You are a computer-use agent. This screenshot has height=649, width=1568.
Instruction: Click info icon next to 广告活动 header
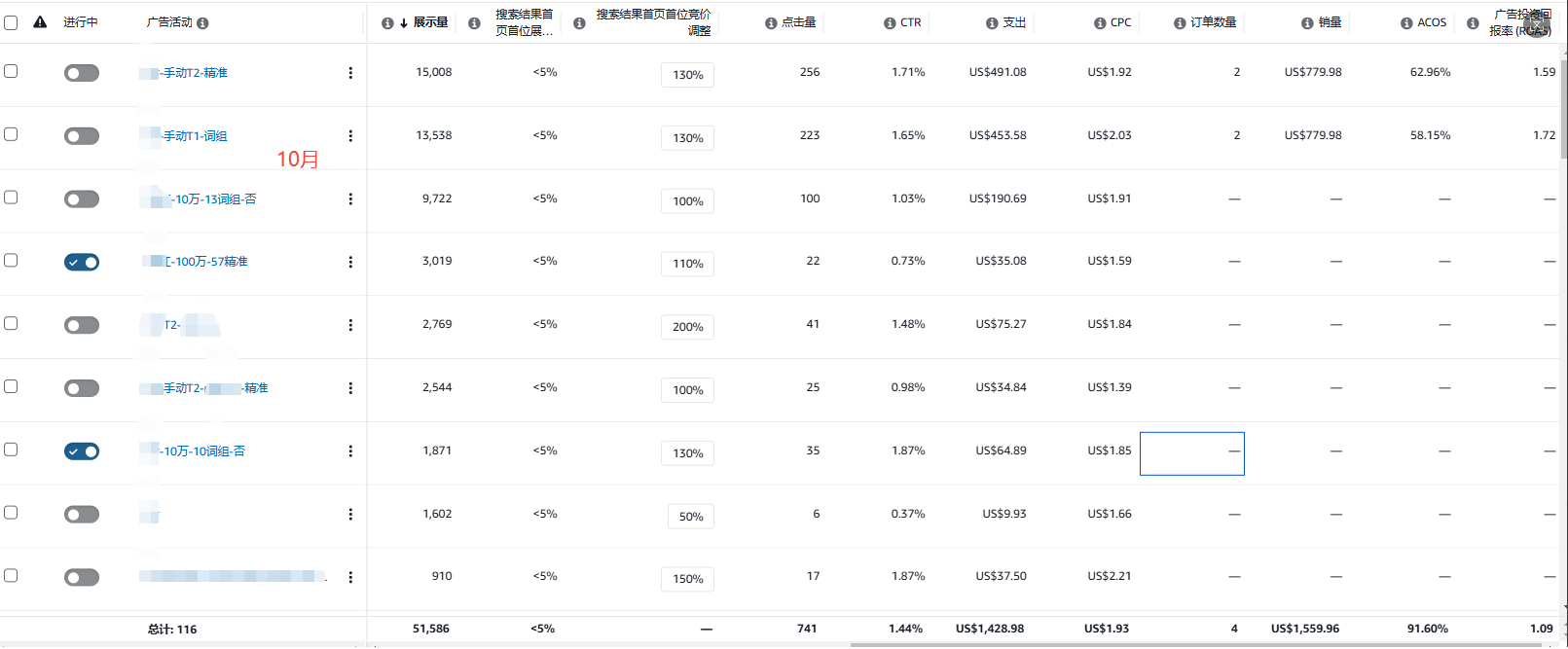[x=202, y=23]
